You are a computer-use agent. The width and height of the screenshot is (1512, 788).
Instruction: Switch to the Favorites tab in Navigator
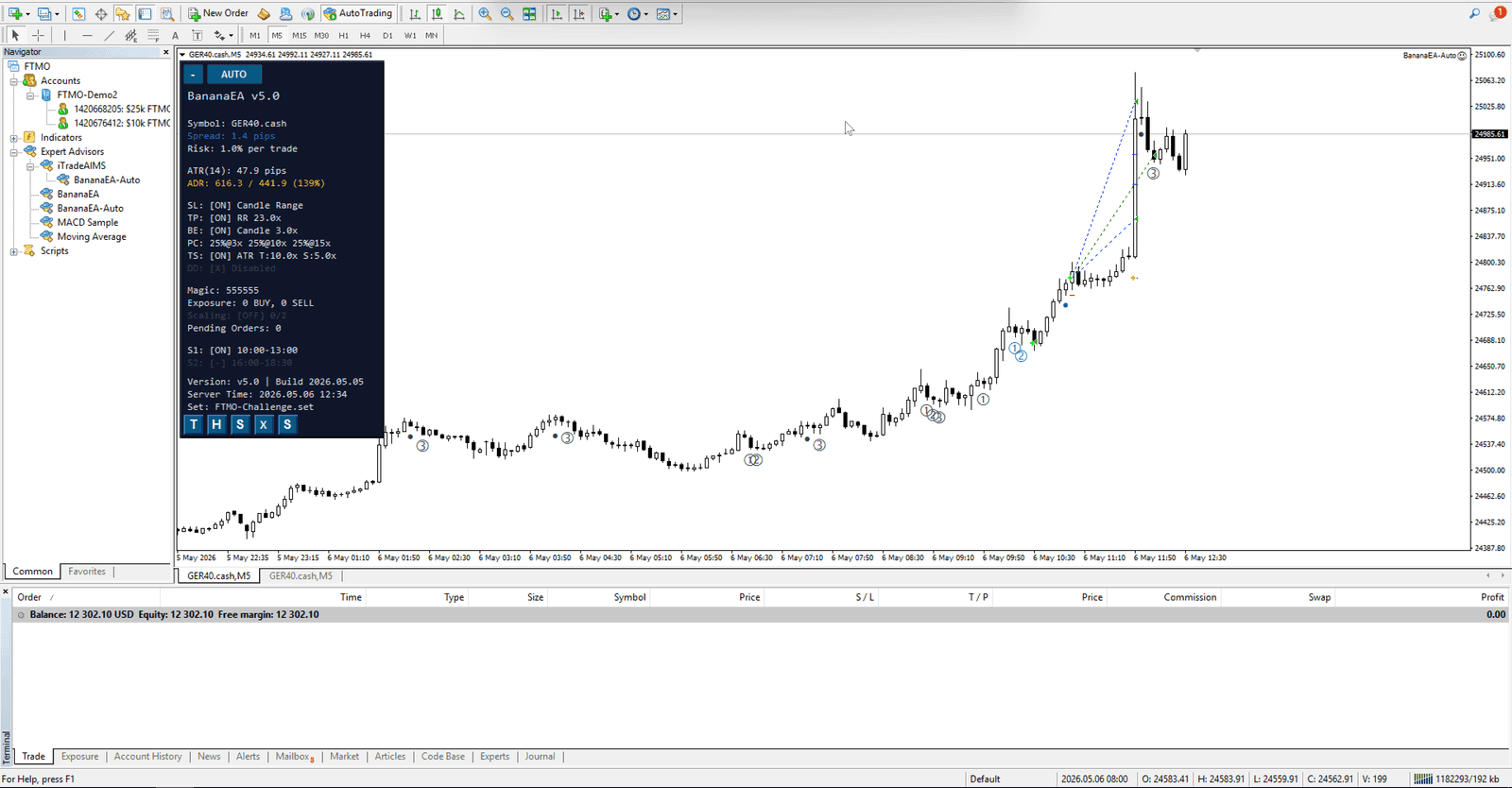click(x=87, y=572)
